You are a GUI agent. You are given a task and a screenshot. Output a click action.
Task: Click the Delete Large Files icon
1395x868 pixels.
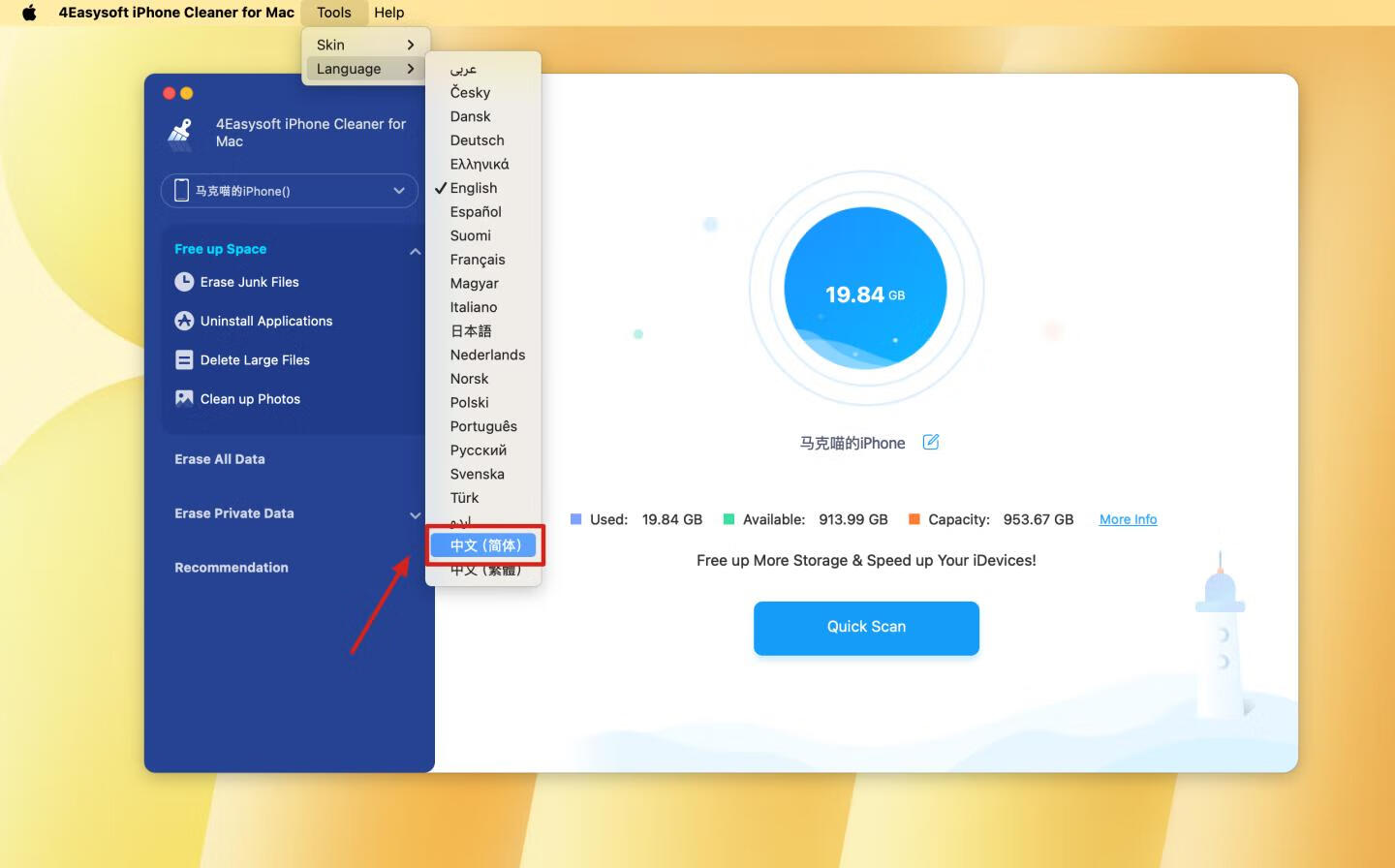point(184,359)
